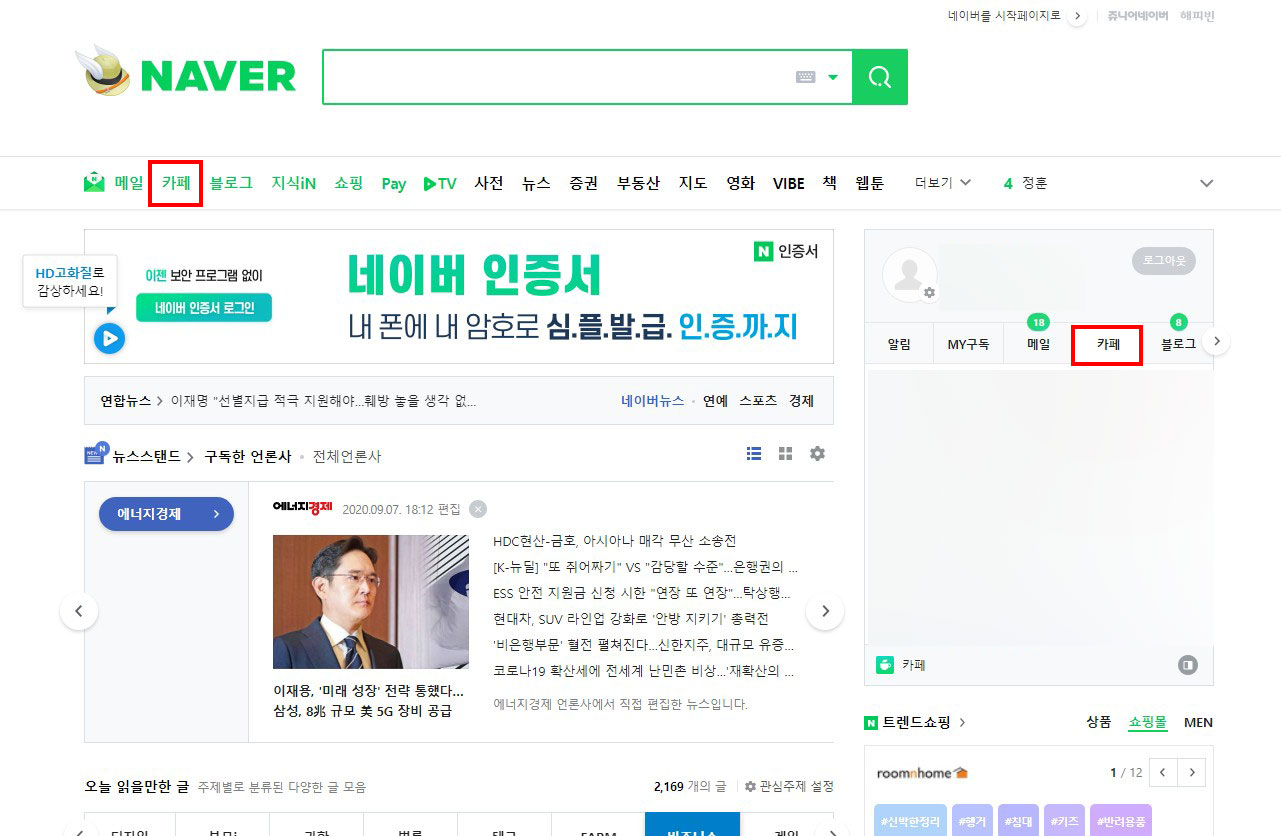The height and width of the screenshot is (836, 1281).
Task: Go to 웹툰 webtoon
Action: point(869,183)
